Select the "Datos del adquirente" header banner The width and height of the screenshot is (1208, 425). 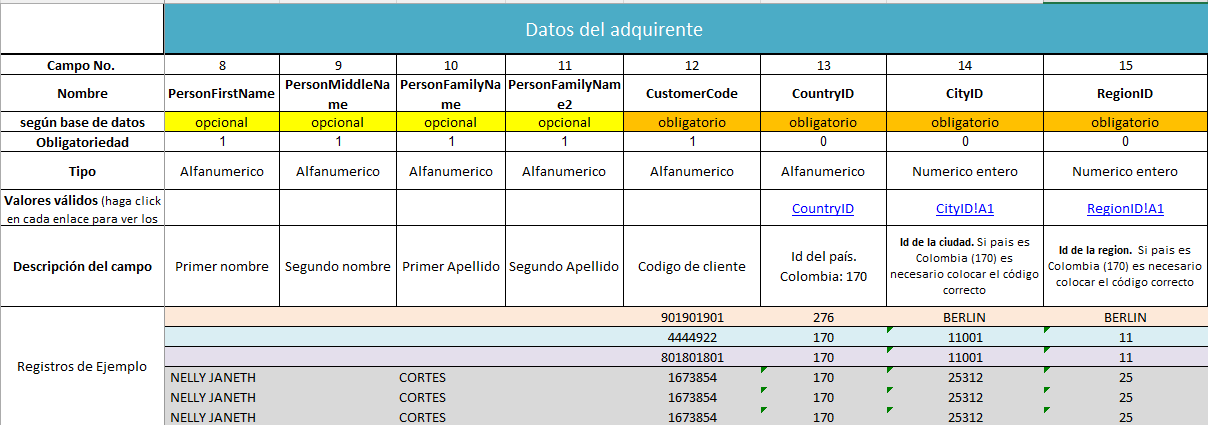[x=613, y=29]
